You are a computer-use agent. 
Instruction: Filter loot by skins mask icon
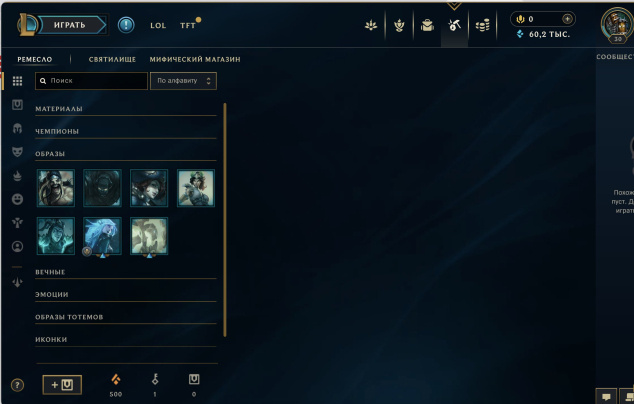click(17, 152)
